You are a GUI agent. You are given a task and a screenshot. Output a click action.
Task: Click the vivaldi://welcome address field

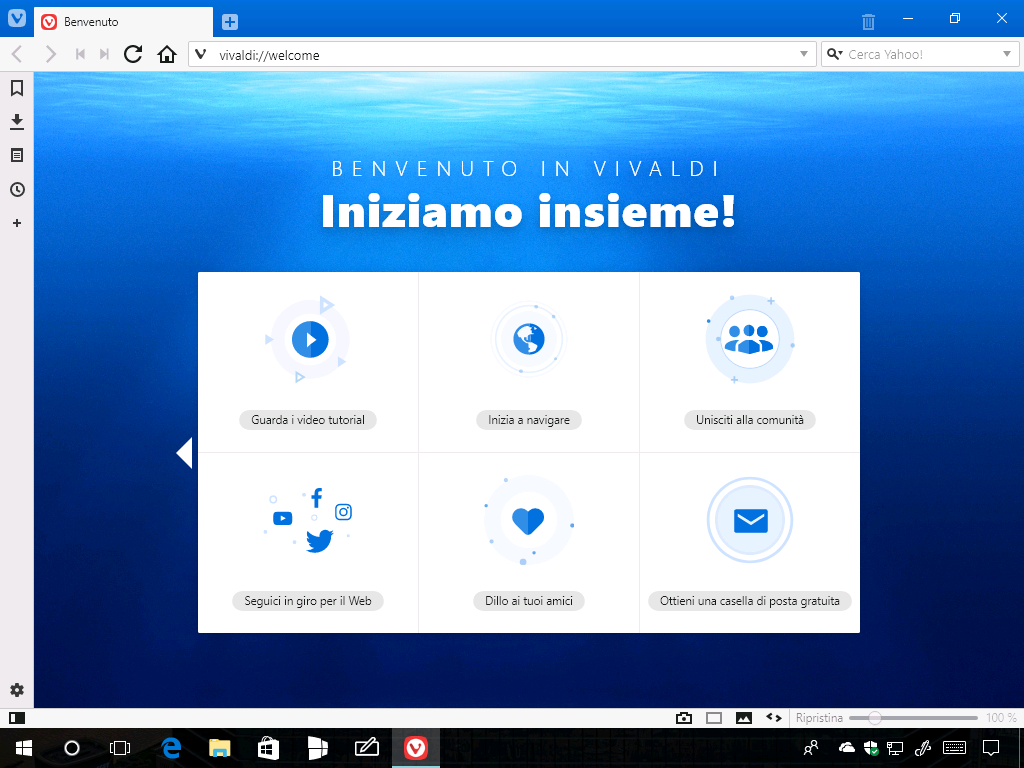[x=503, y=55]
